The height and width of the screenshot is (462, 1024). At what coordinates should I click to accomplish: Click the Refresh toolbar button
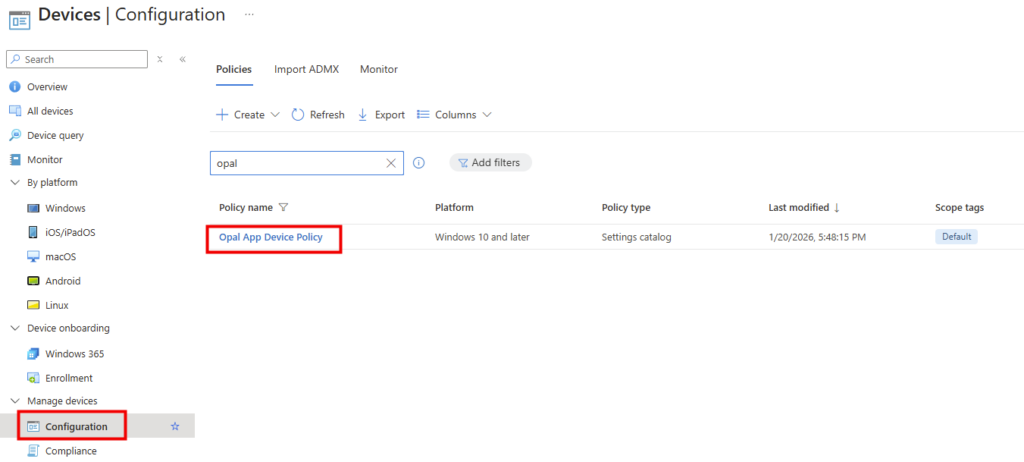point(318,115)
